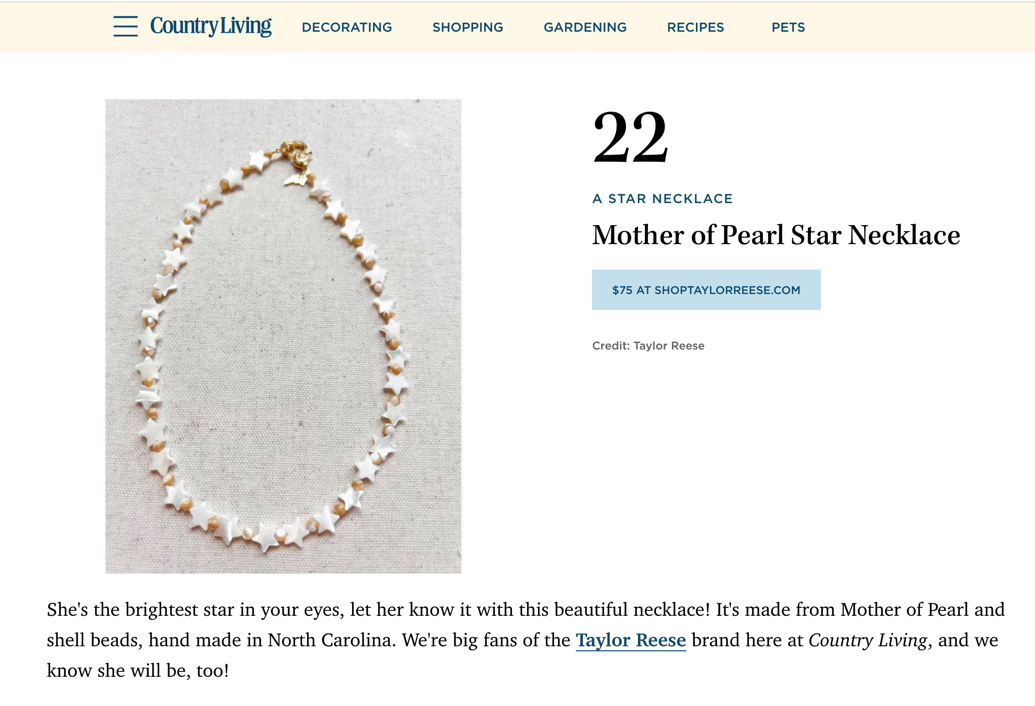1035x706 pixels.
Task: Open the star necklace product photo
Action: pyautogui.click(x=283, y=336)
